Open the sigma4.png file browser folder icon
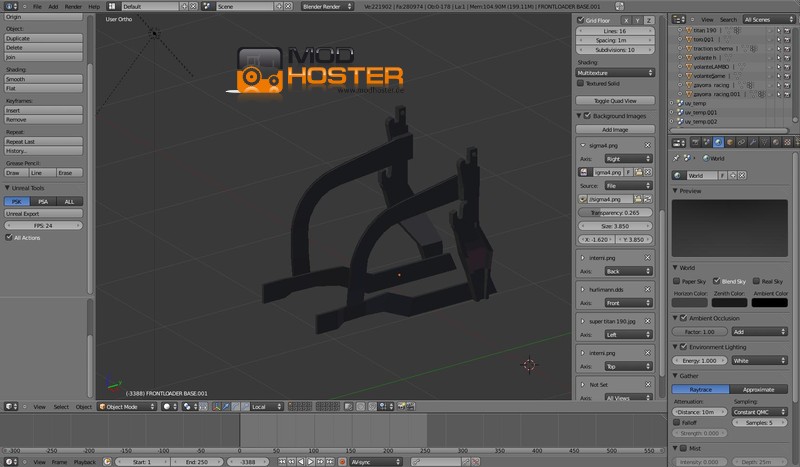Screen dimensions: 800x467 tap(638, 199)
